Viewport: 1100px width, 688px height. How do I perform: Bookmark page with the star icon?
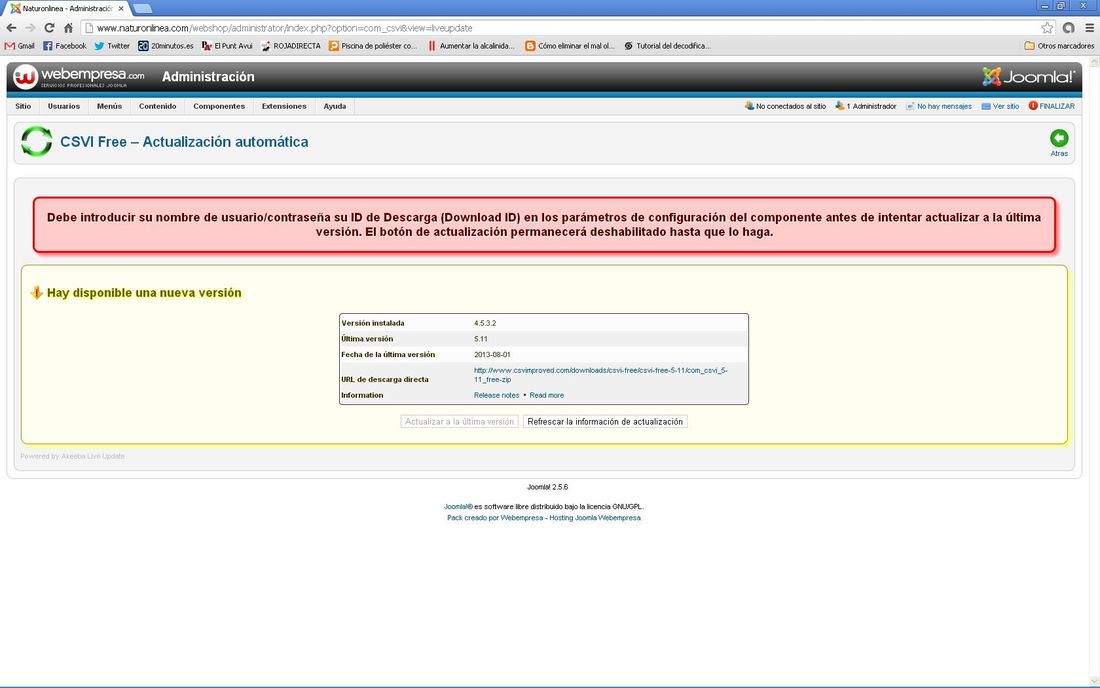click(x=1047, y=28)
